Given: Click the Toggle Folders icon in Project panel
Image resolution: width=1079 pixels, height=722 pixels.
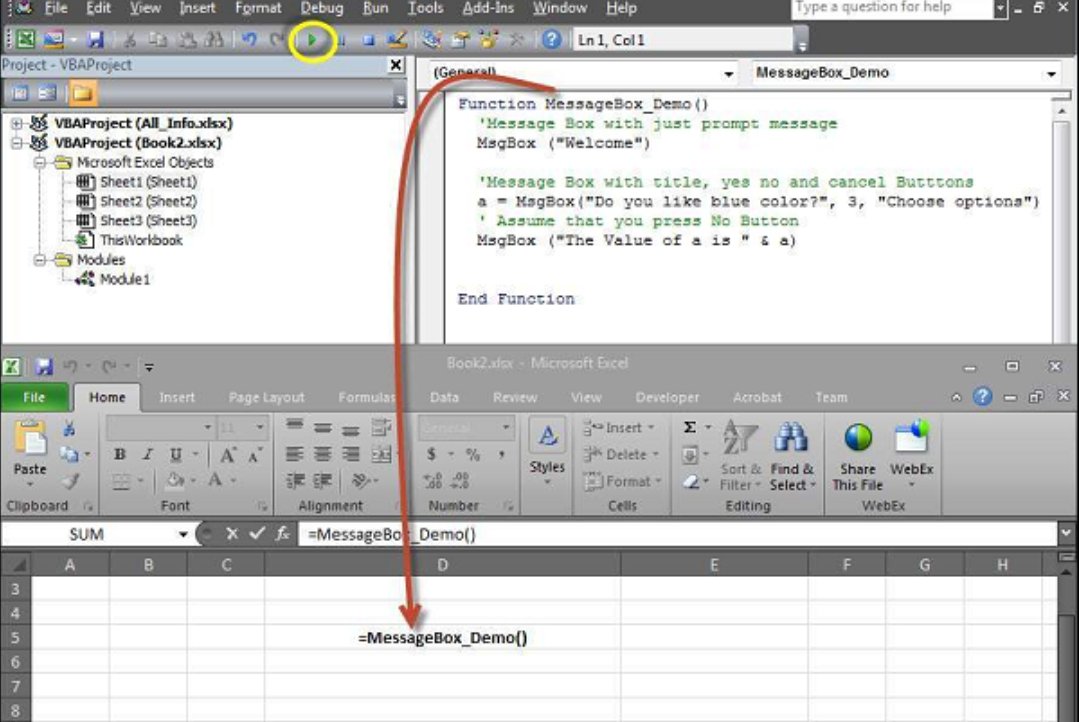Looking at the screenshot, I should 81,93.
